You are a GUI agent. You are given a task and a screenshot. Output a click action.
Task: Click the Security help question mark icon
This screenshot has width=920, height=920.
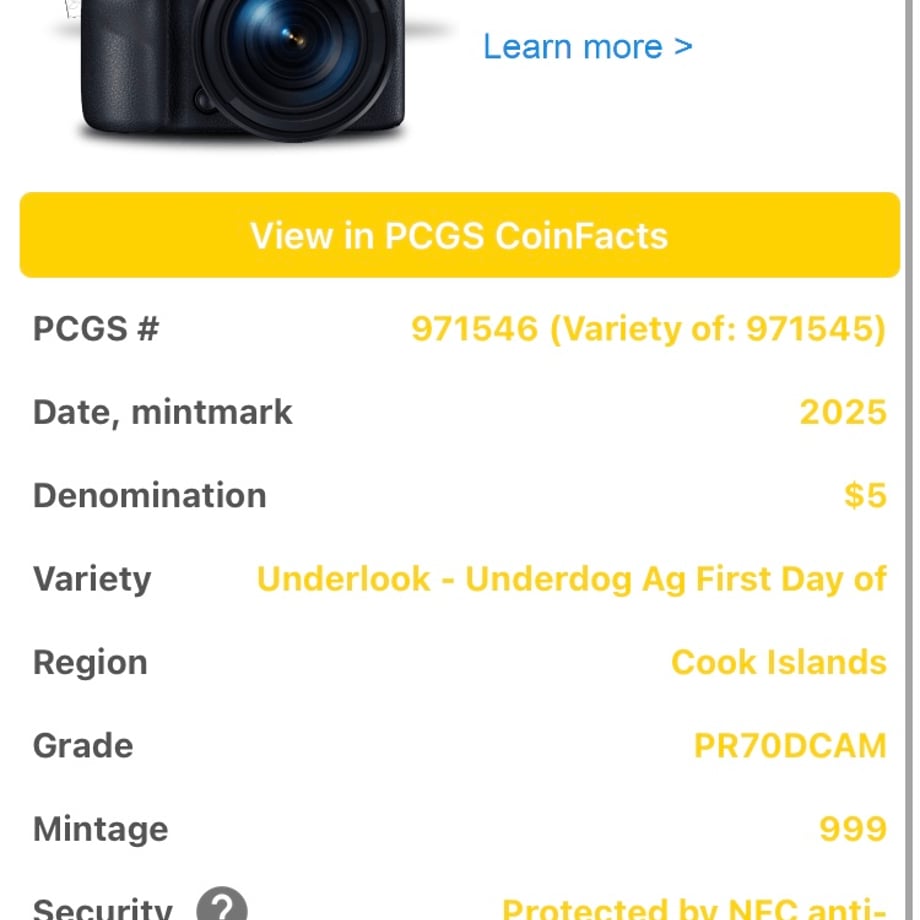click(222, 905)
